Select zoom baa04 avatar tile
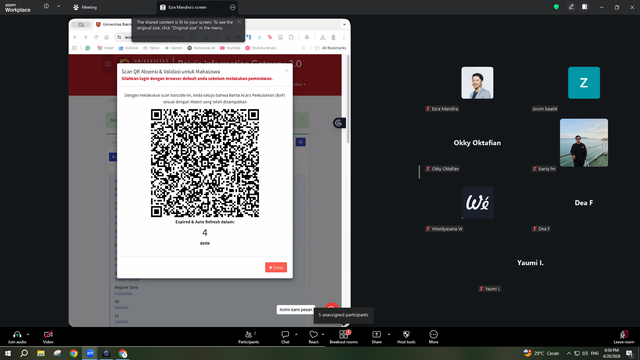Screen dimensions: 640x360 pos(584,83)
